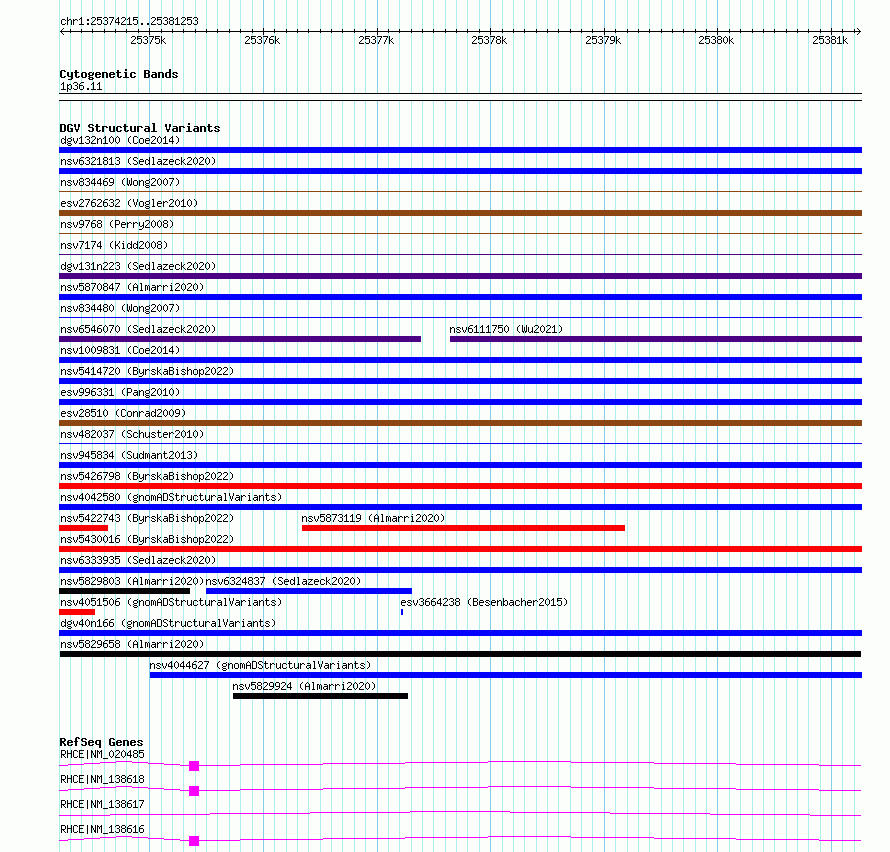Screen dimensions: 890x852
Task: Select the 25378k ruler tick label
Action: click(x=489, y=40)
